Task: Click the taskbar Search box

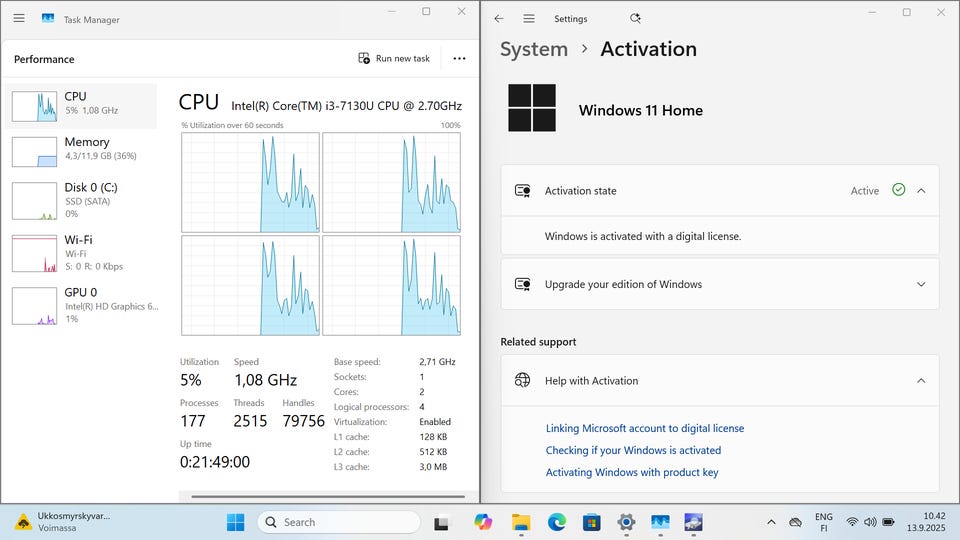Action: 339,522
